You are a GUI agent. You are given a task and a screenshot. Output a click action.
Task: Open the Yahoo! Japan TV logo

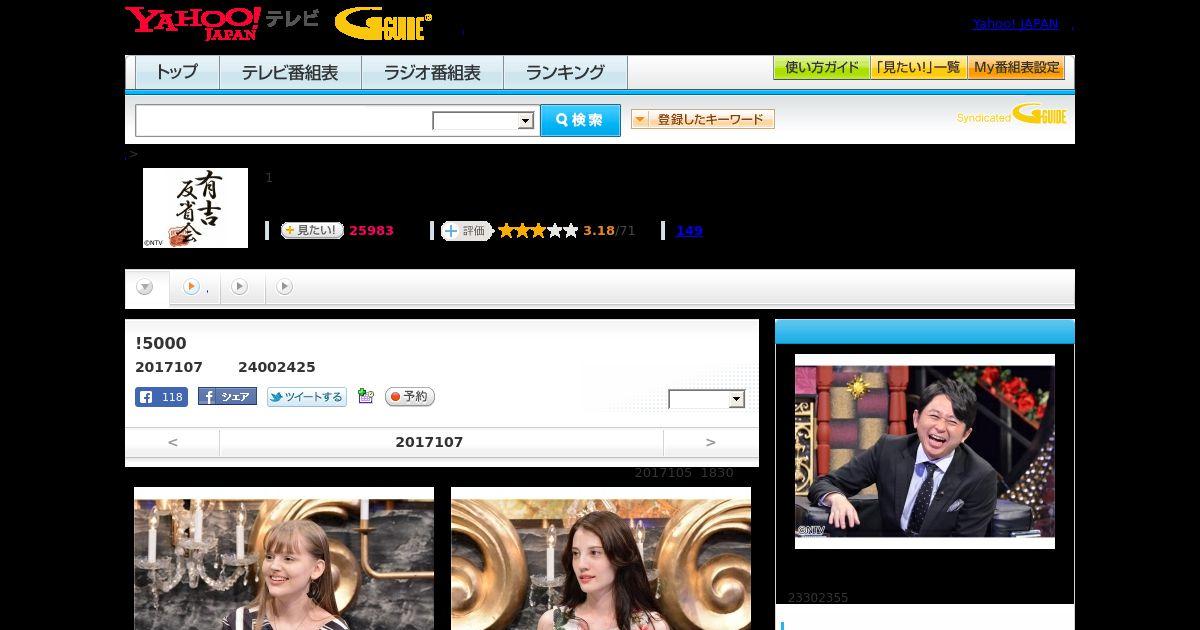pos(222,23)
